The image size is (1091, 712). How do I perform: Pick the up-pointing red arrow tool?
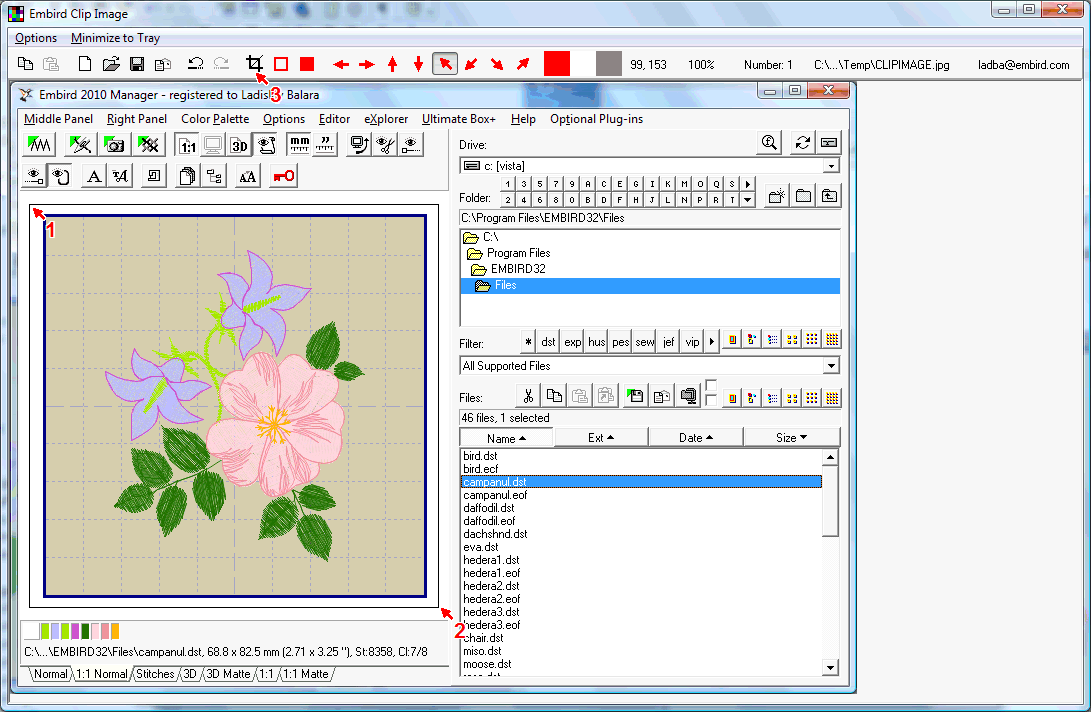392,64
